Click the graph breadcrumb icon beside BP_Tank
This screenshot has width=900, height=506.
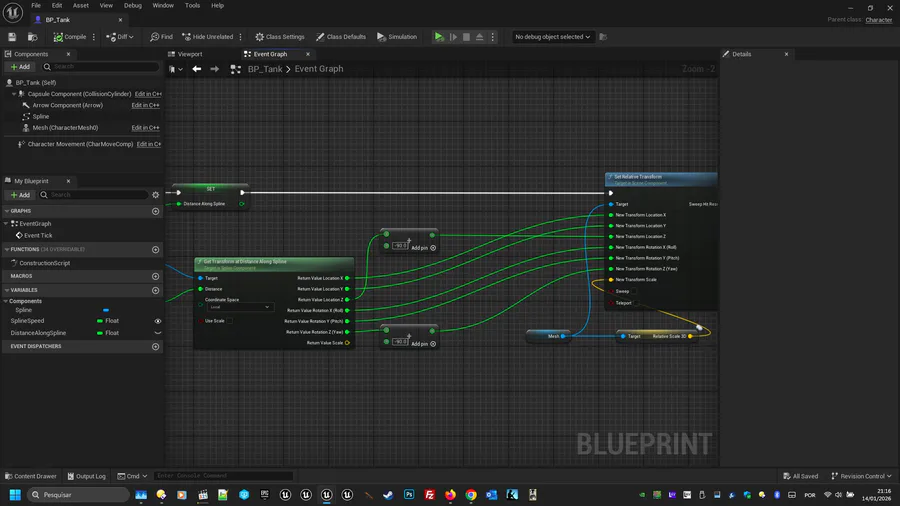[x=235, y=69]
